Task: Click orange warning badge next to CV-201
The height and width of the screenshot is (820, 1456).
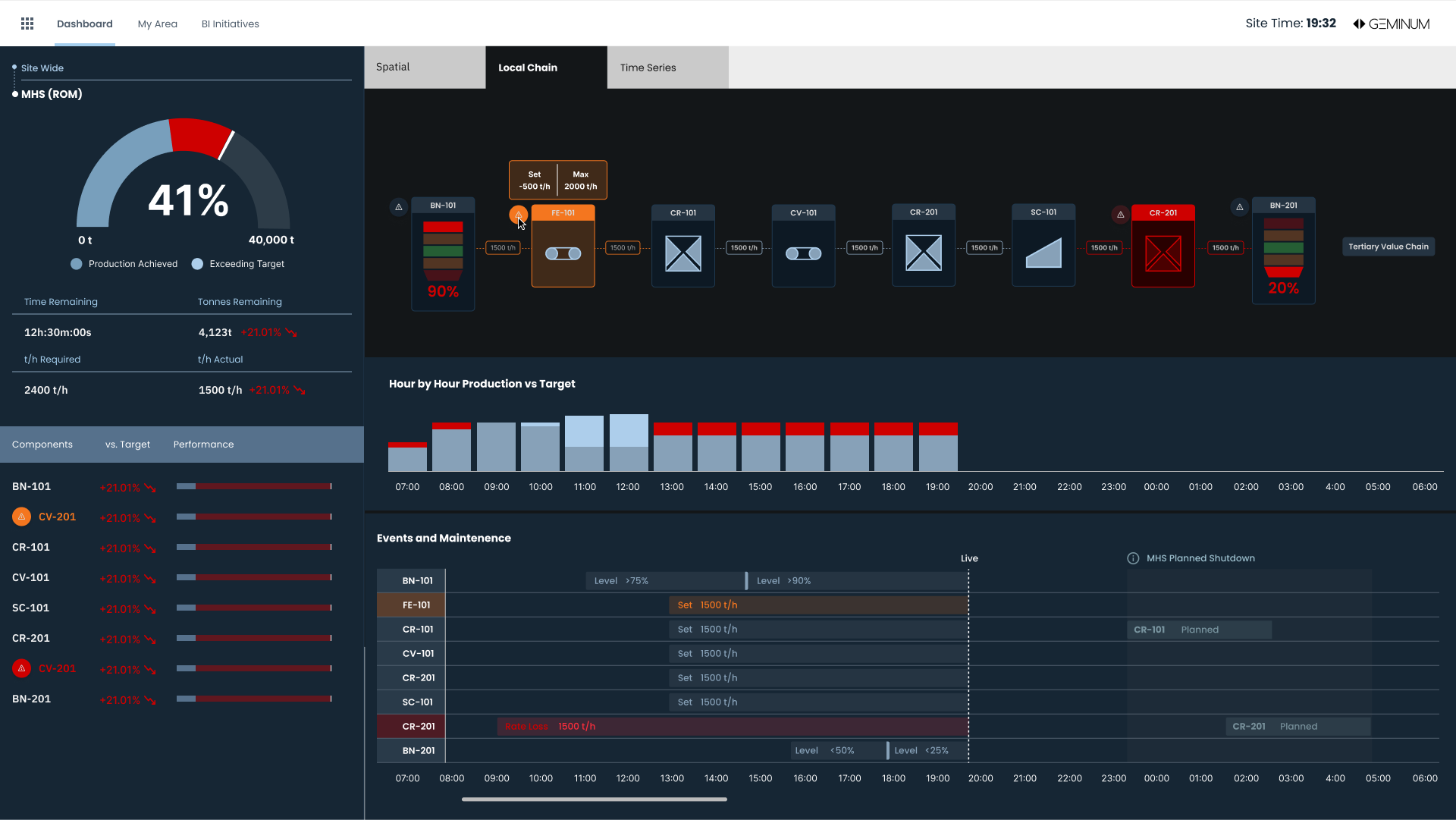Action: [21, 517]
